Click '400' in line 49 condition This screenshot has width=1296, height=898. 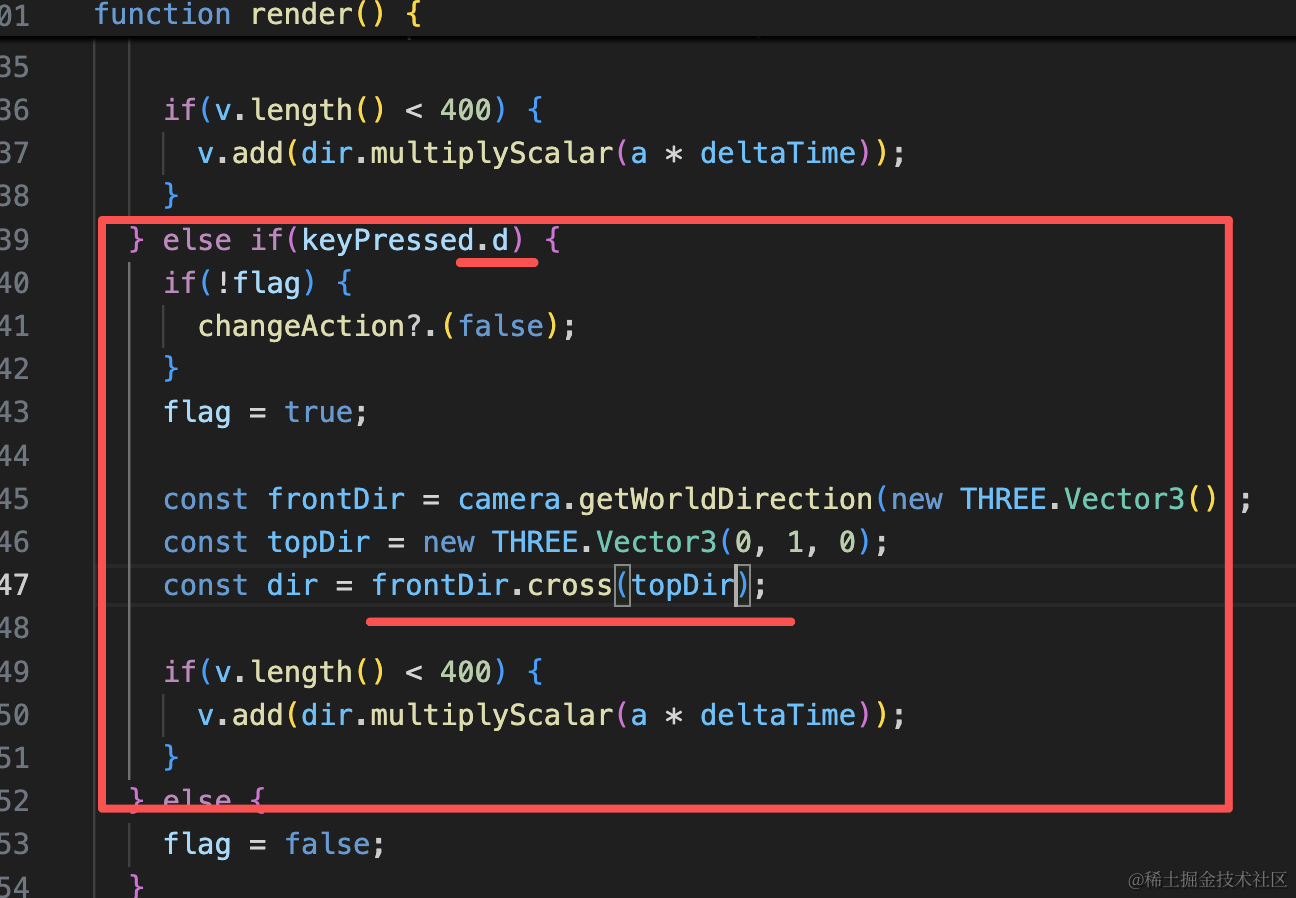click(x=466, y=672)
